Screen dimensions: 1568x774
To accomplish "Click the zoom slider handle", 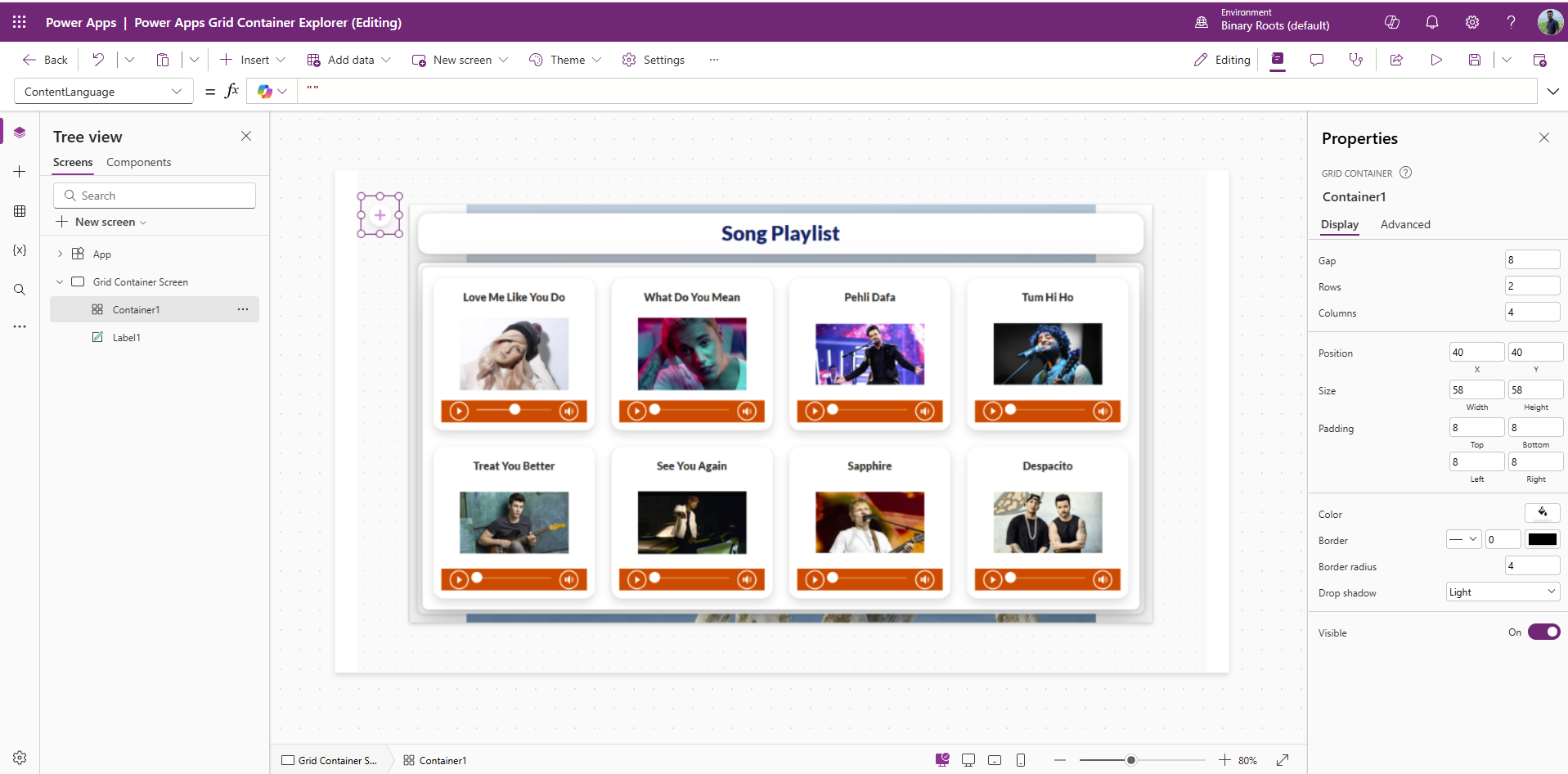I will [x=1131, y=760].
